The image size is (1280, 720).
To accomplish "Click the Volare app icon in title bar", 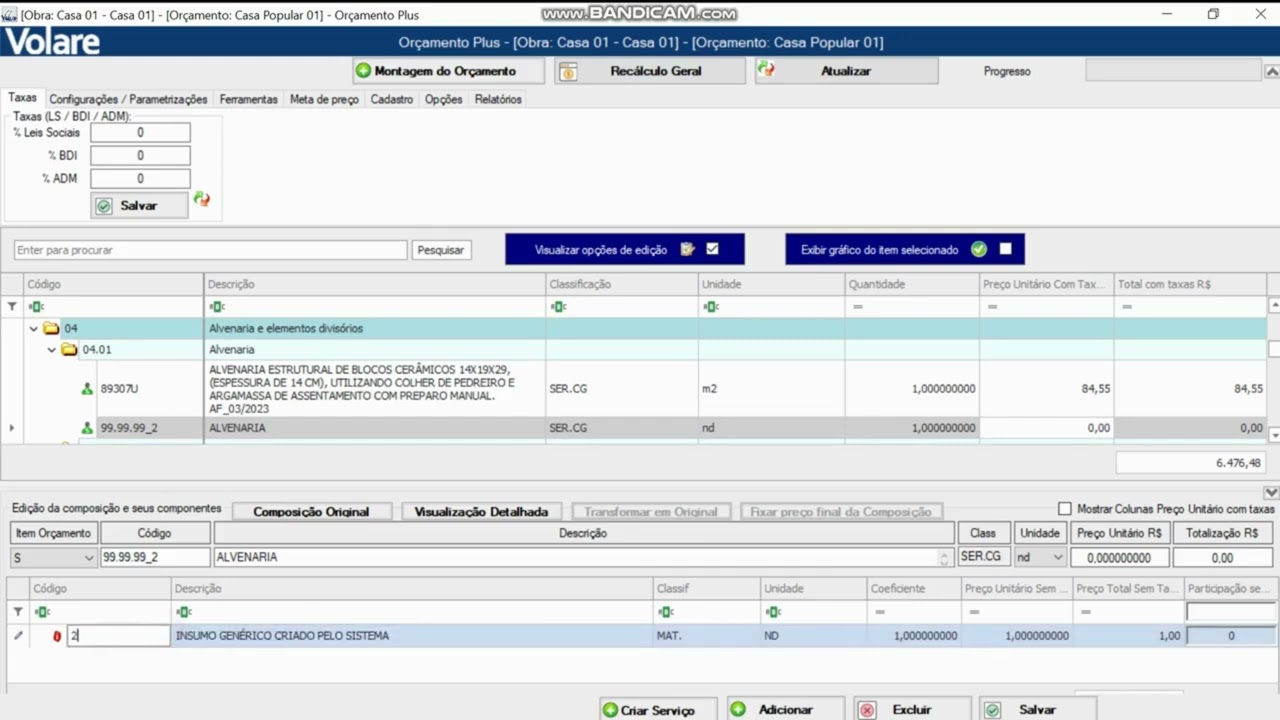I will point(9,14).
